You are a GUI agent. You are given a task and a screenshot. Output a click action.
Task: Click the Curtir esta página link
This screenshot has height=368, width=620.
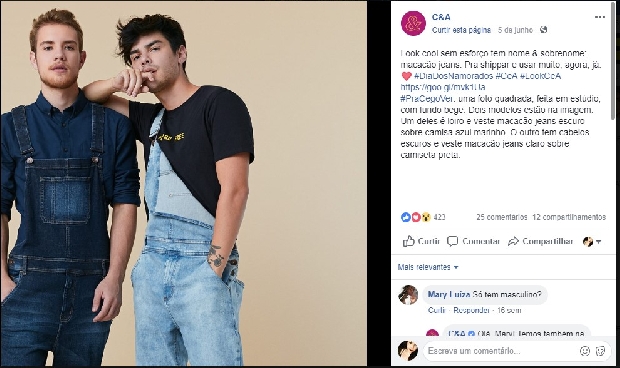pos(461,30)
